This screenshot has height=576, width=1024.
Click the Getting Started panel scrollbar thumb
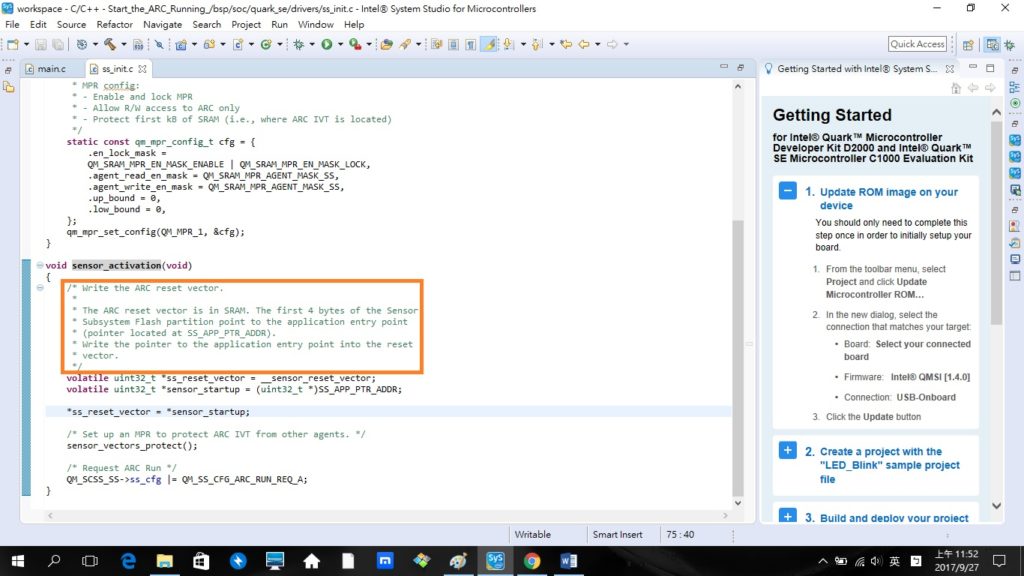click(x=996, y=222)
